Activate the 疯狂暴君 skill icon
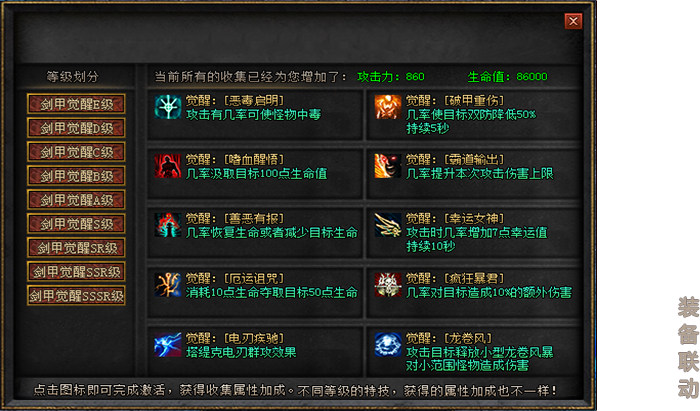The image size is (700, 411). tap(388, 285)
